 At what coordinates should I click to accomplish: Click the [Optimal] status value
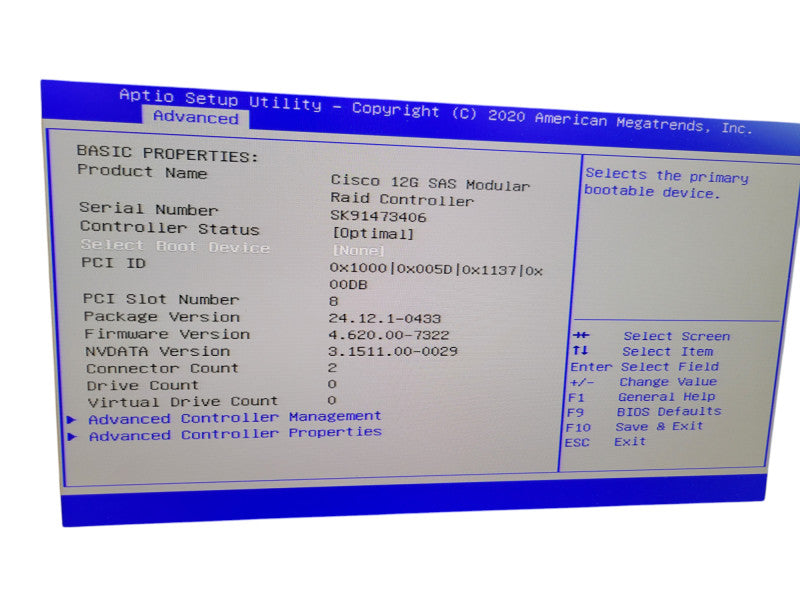(373, 233)
